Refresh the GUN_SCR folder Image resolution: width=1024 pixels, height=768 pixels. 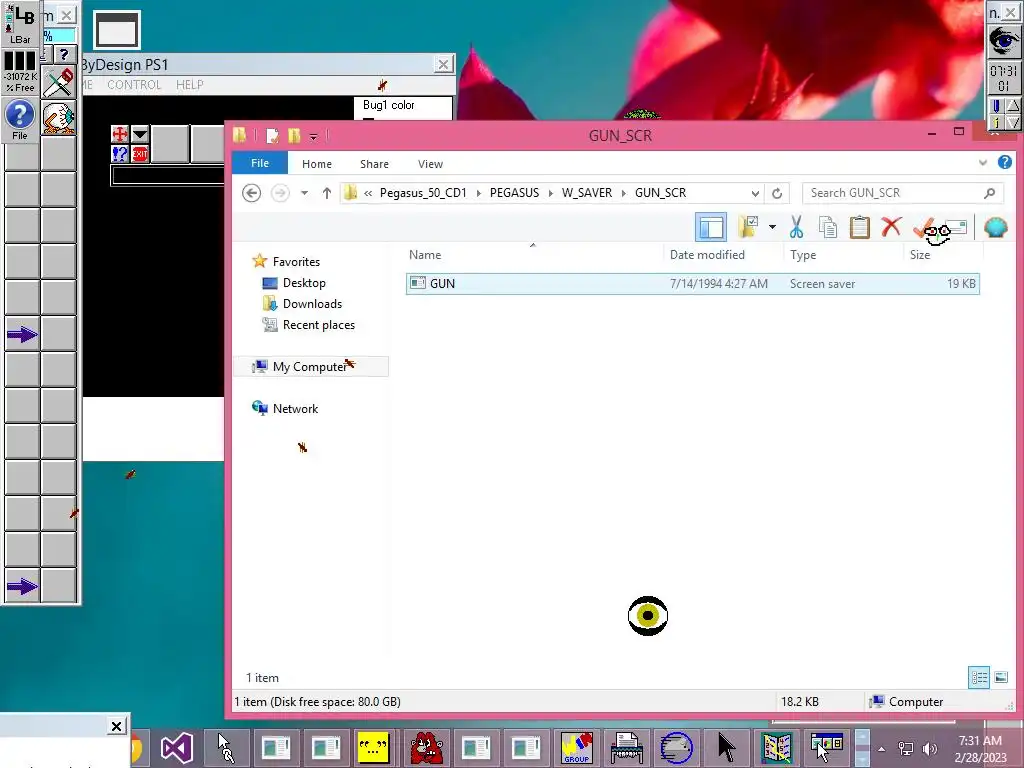pyautogui.click(x=776, y=193)
